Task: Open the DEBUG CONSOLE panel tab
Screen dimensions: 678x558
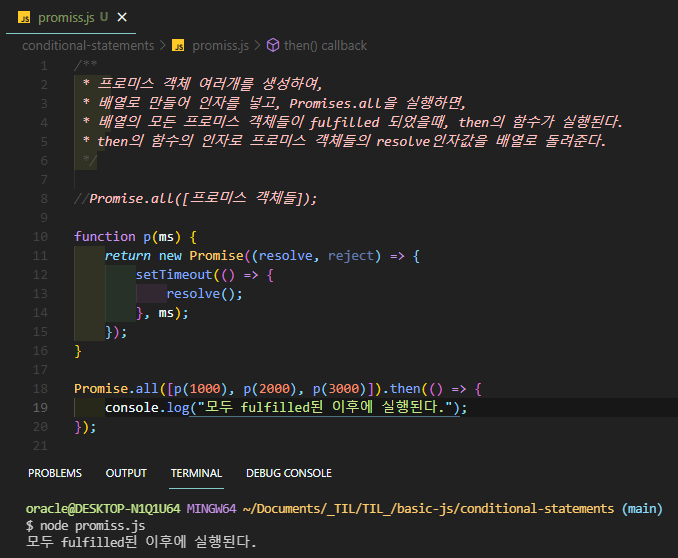Action: tap(289, 473)
